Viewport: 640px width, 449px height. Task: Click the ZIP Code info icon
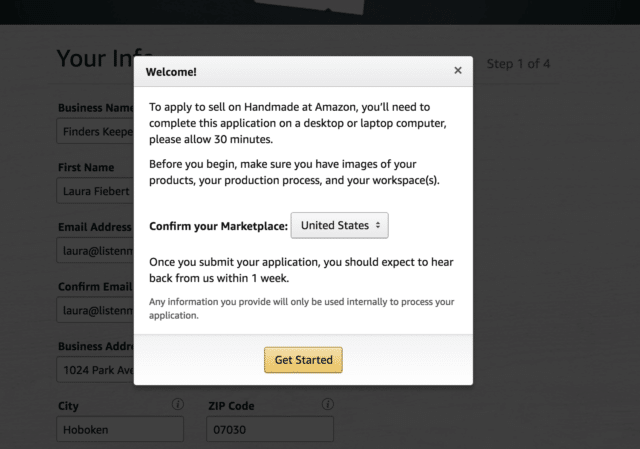pyautogui.click(x=328, y=404)
